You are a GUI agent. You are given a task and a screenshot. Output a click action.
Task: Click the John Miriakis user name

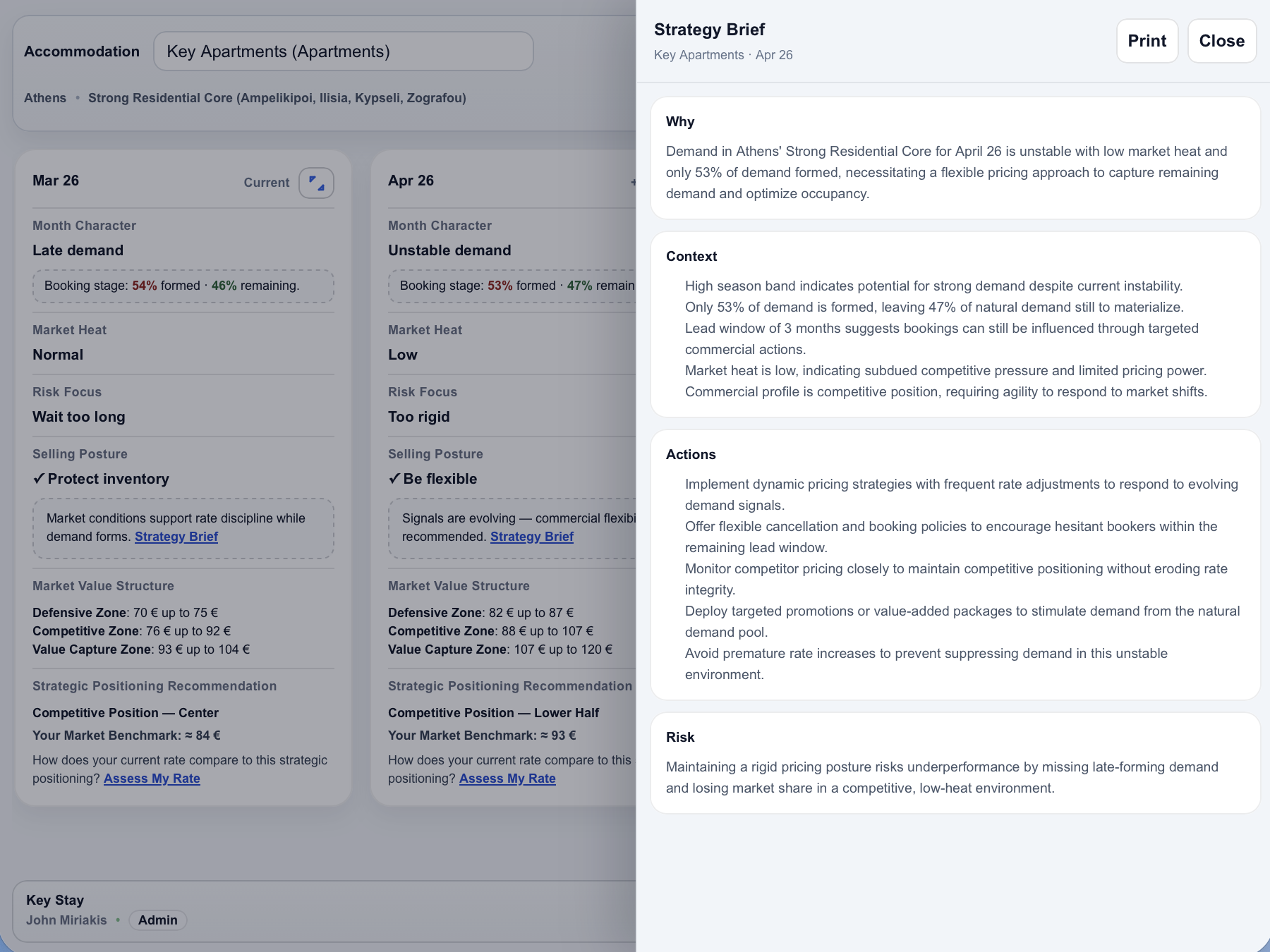tap(66, 920)
